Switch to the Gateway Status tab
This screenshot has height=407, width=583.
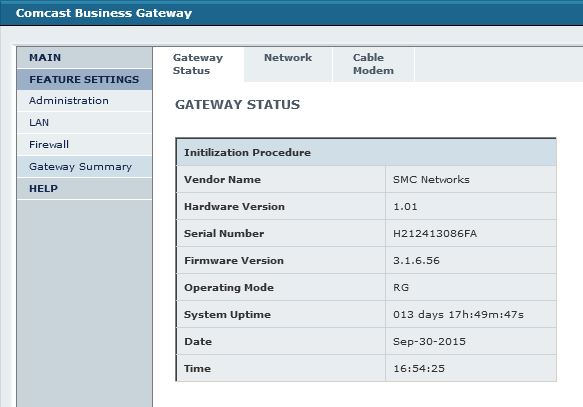198,64
